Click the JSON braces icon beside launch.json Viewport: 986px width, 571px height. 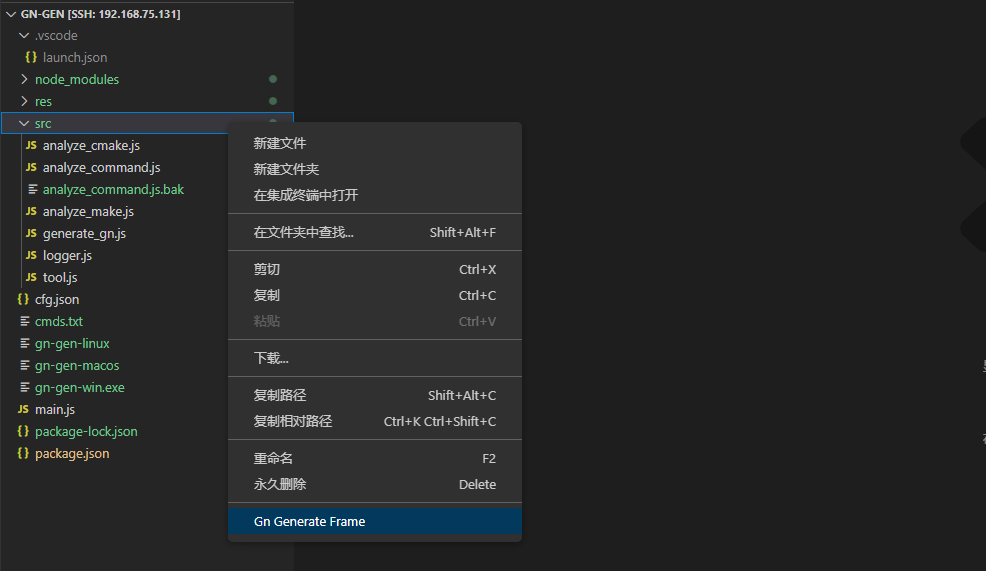click(31, 58)
